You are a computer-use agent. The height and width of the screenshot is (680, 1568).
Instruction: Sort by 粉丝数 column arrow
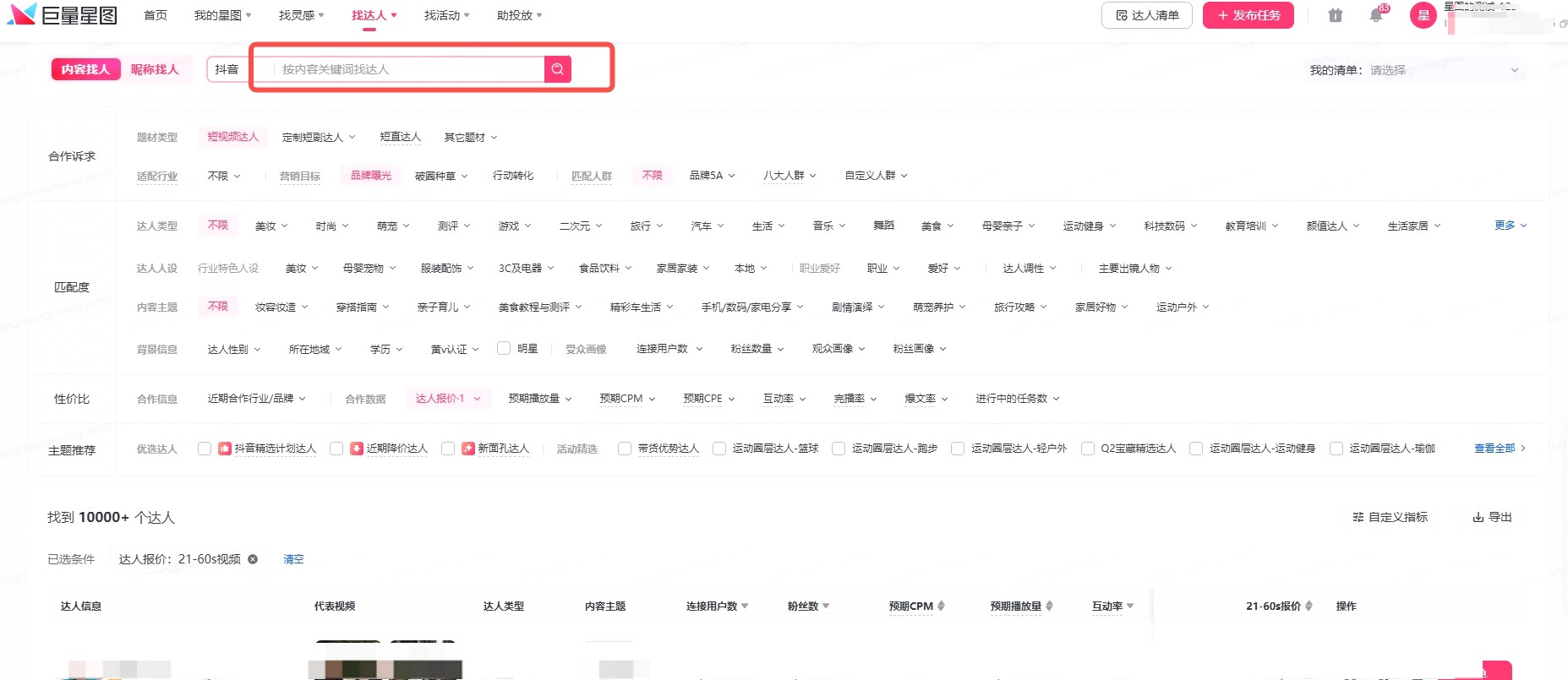tap(826, 607)
